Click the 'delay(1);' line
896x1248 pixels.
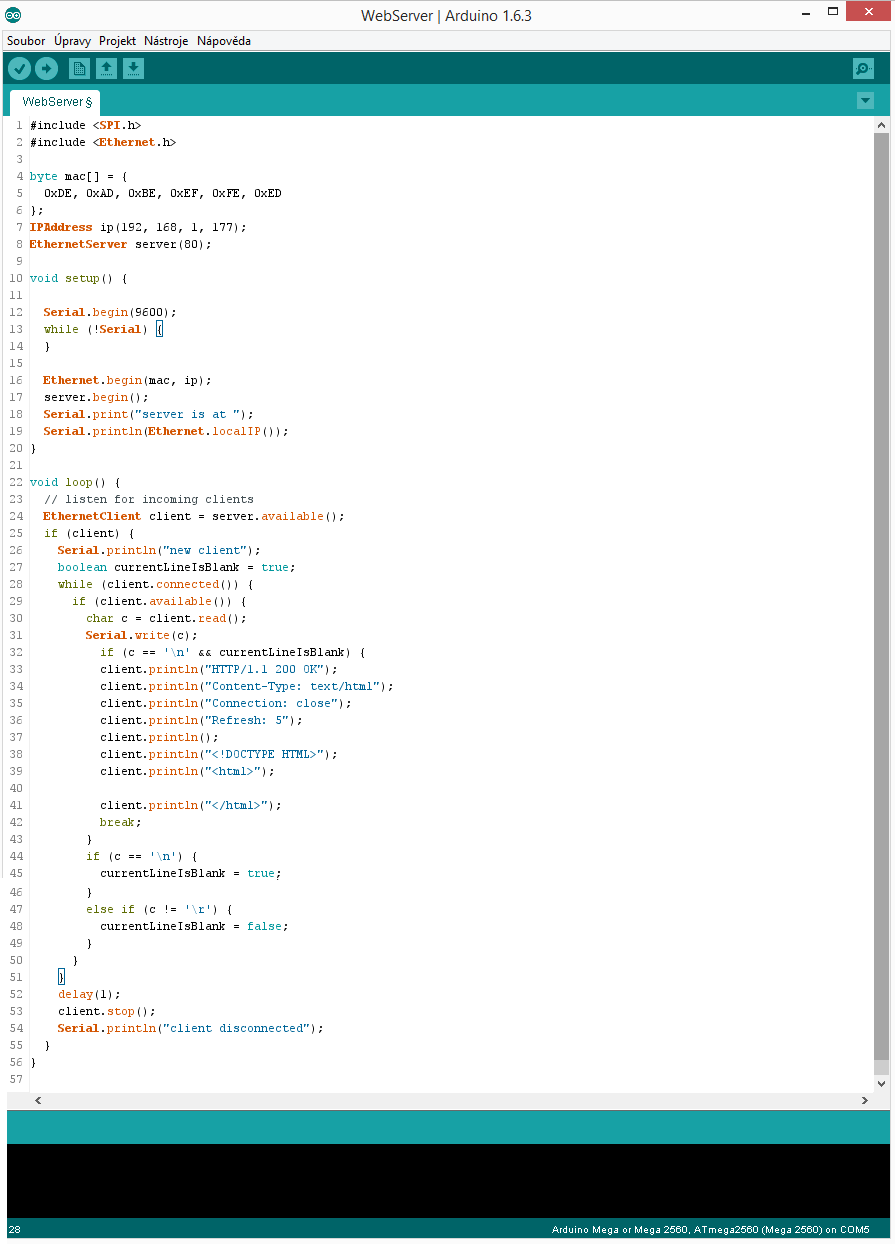[x=89, y=994]
